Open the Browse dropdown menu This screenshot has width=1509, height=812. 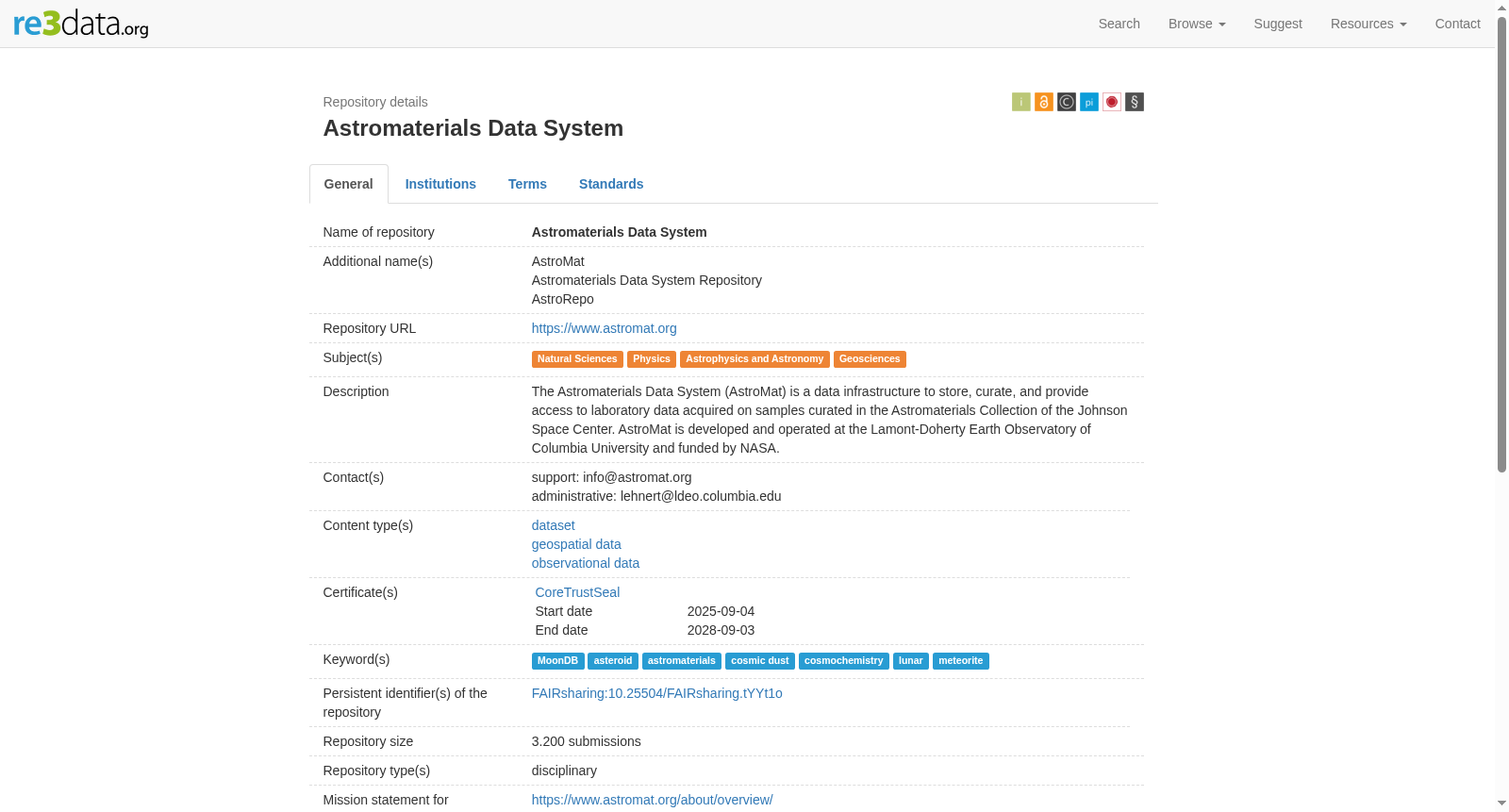pos(1197,24)
